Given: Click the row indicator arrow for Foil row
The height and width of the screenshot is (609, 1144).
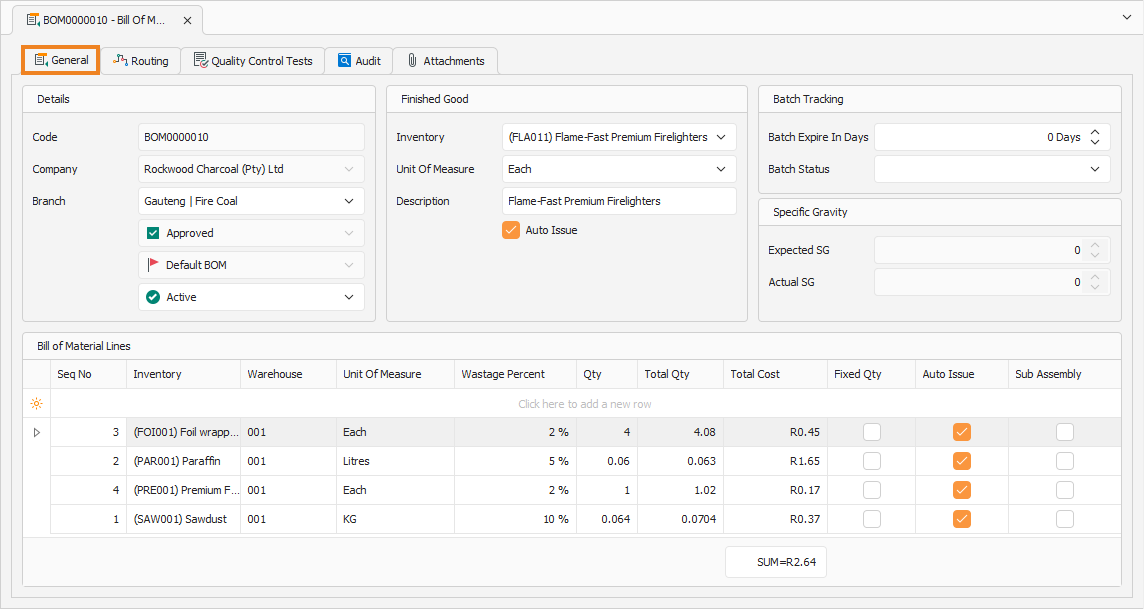Looking at the screenshot, I should (x=36, y=432).
